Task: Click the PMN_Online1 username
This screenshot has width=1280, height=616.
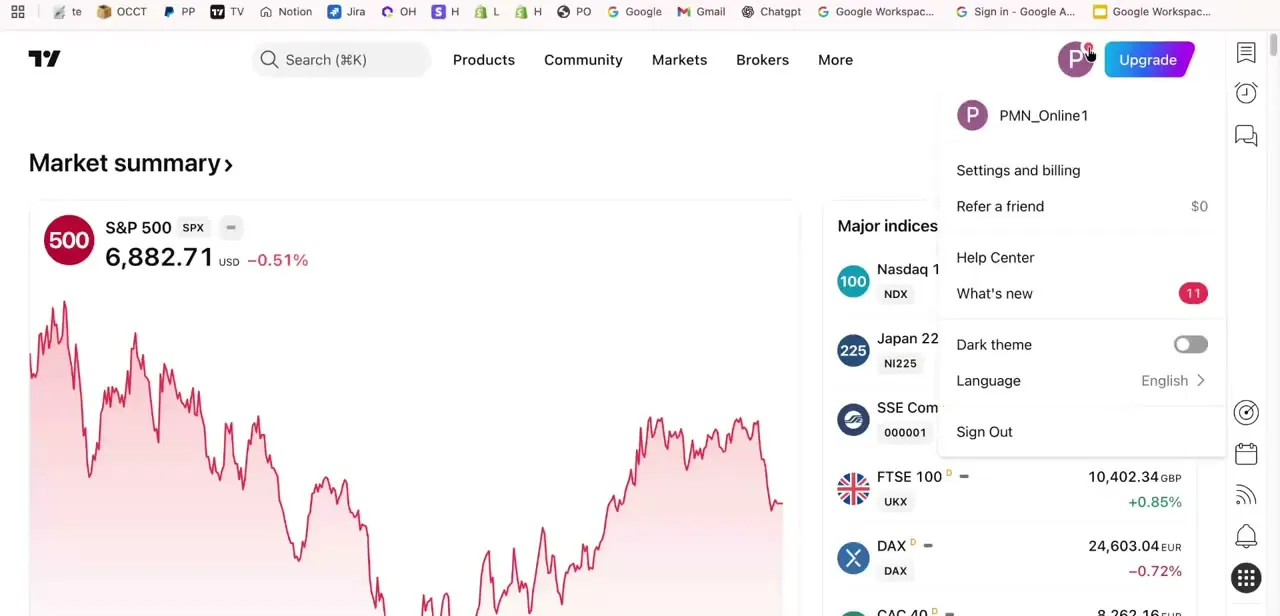Action: click(x=1043, y=115)
